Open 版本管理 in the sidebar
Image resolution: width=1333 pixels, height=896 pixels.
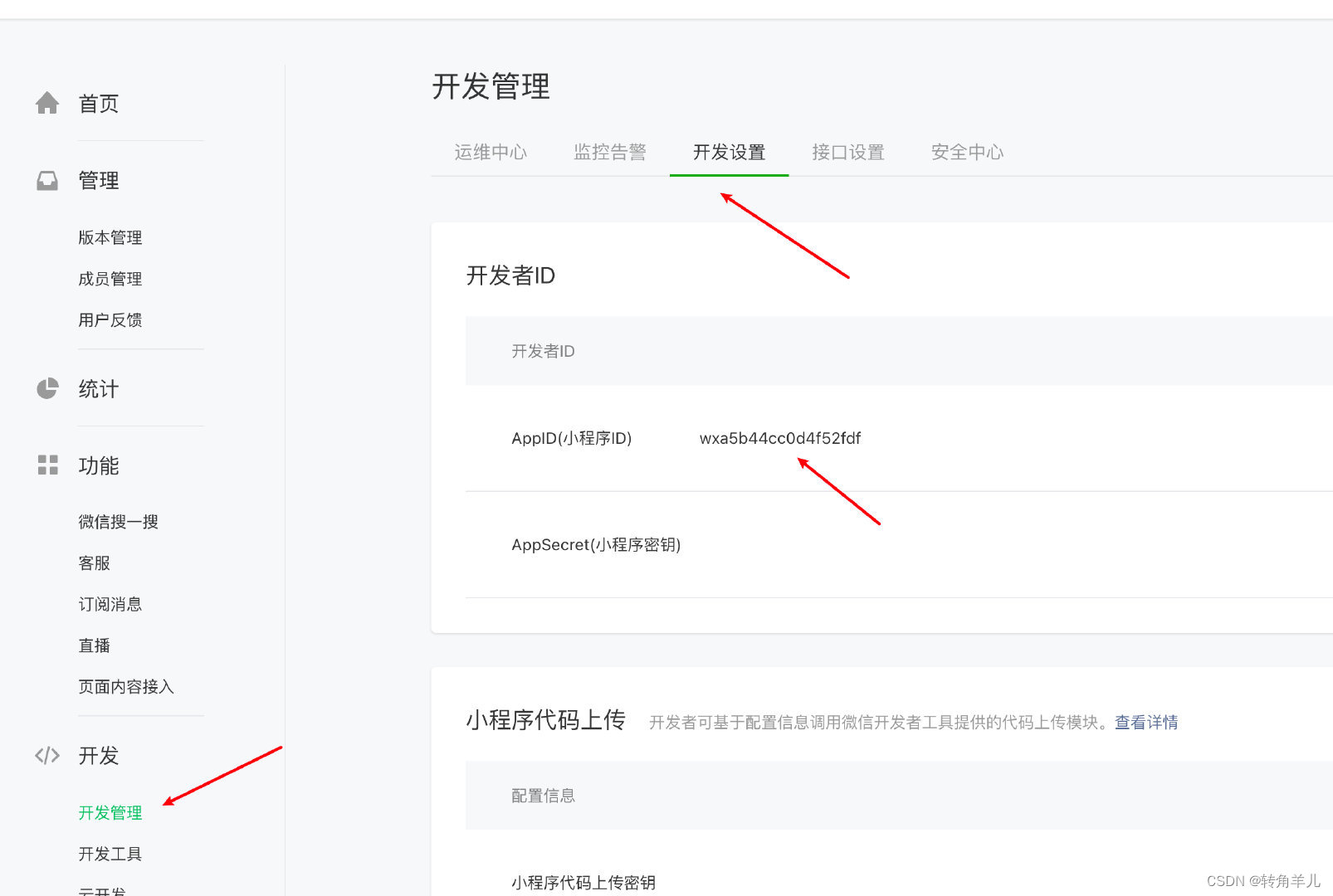point(110,237)
